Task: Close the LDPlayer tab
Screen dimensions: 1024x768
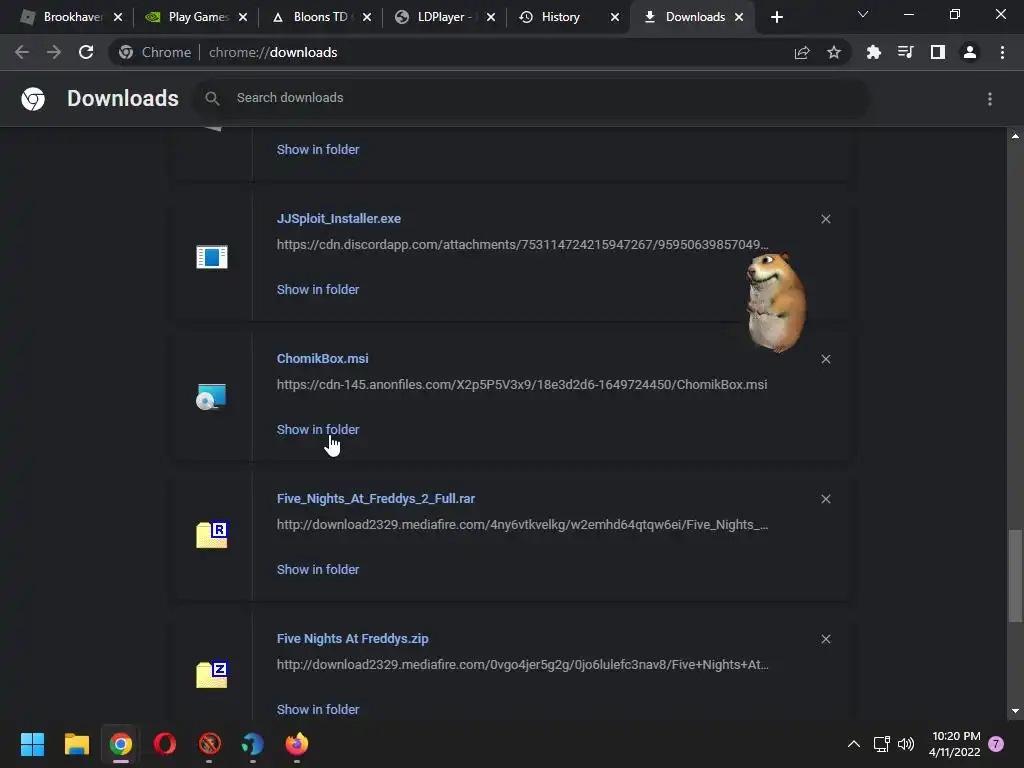Action: [x=491, y=17]
